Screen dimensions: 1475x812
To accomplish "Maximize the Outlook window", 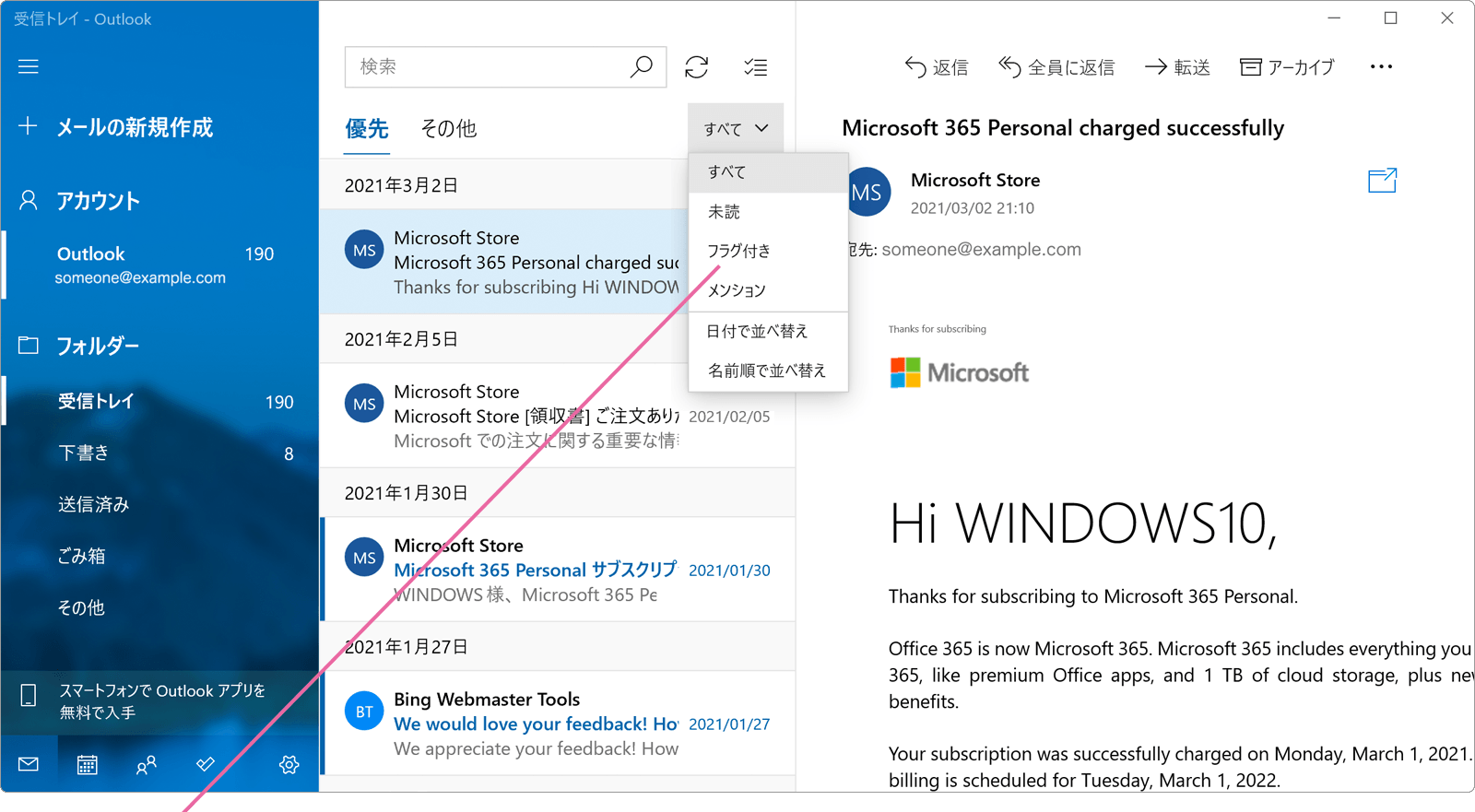I will [1390, 18].
